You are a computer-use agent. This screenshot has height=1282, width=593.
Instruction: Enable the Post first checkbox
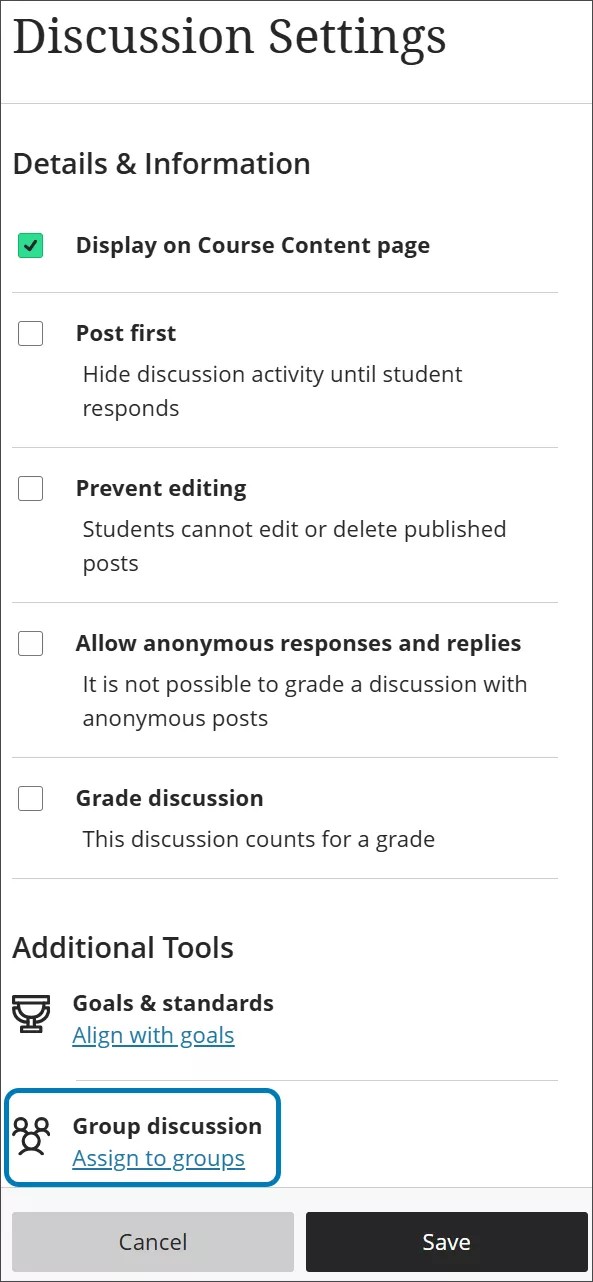pyautogui.click(x=30, y=333)
